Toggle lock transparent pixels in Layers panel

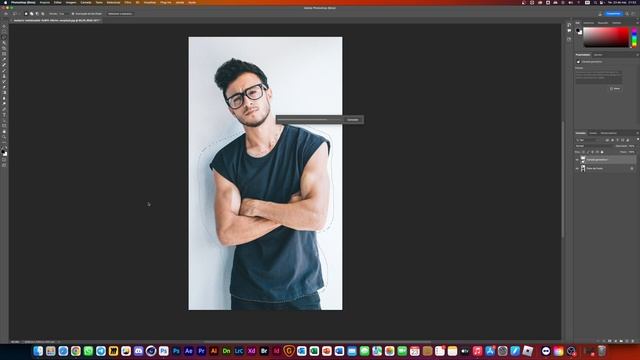pyautogui.click(x=584, y=152)
